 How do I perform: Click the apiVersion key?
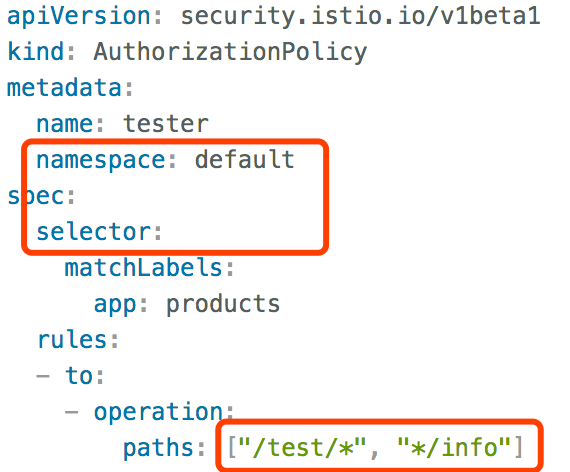click(79, 17)
